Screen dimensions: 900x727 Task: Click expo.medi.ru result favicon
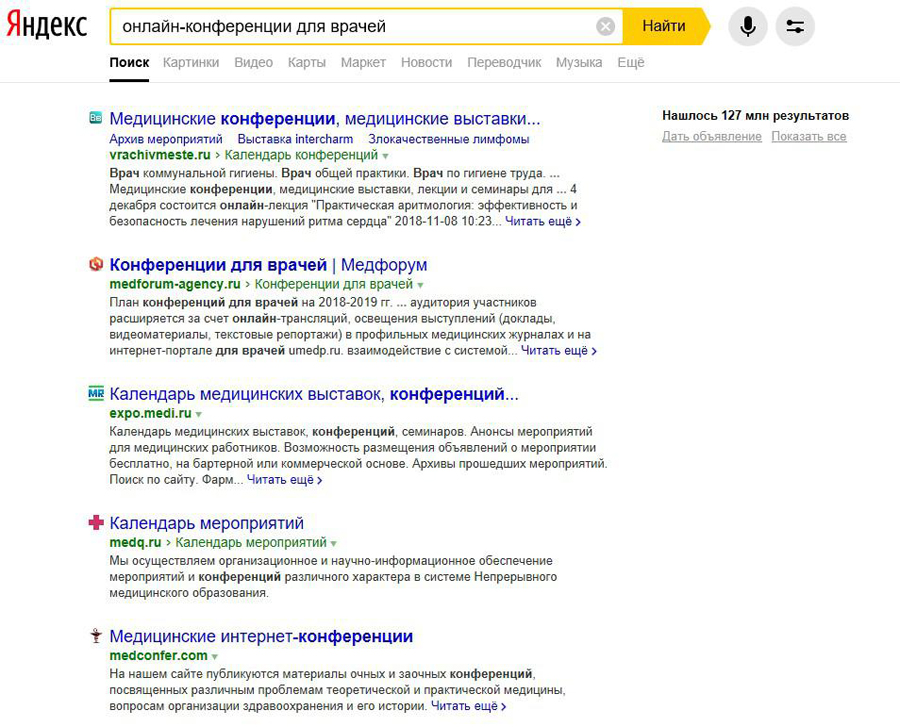point(96,394)
